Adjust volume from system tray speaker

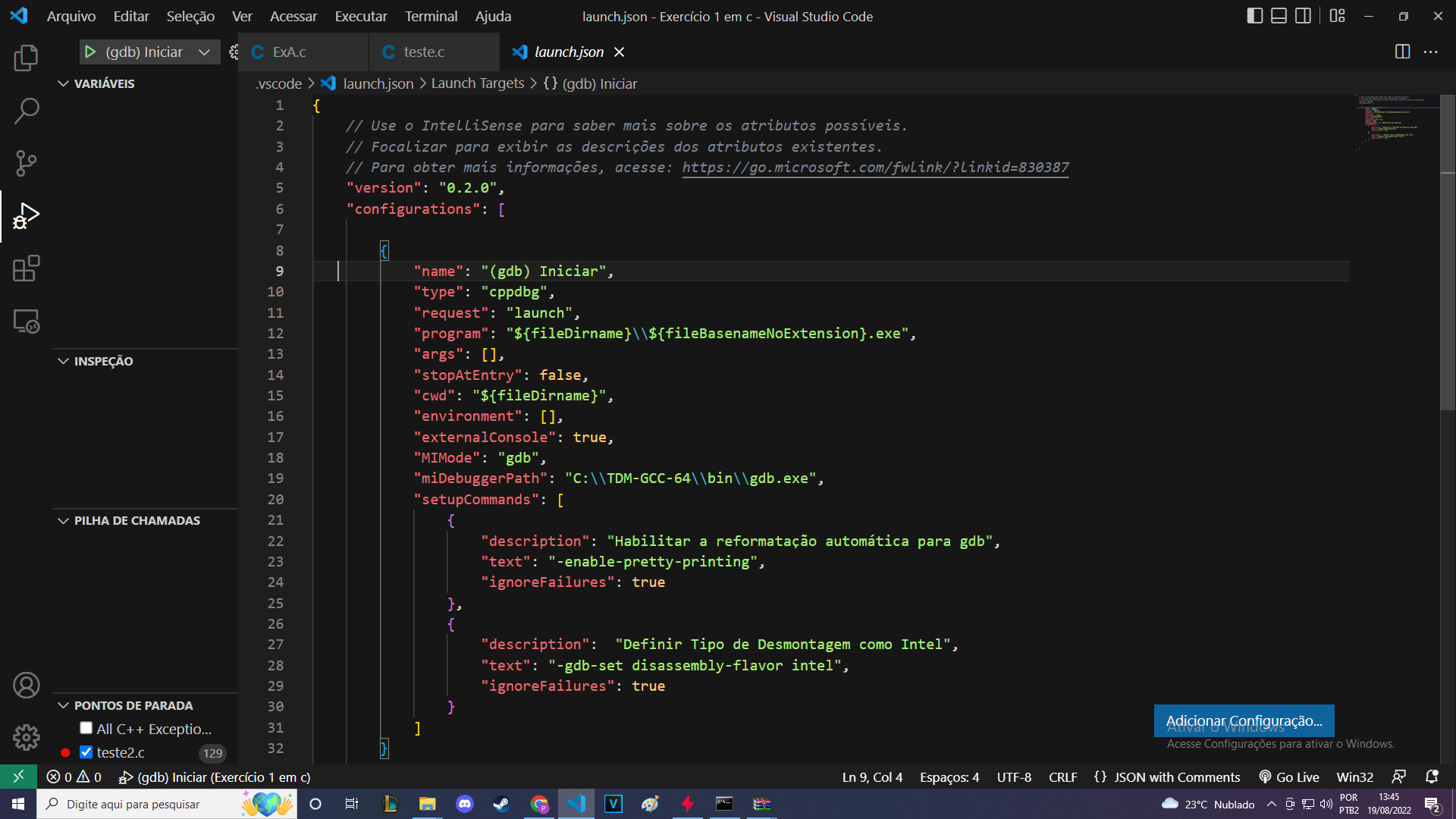point(1326,804)
